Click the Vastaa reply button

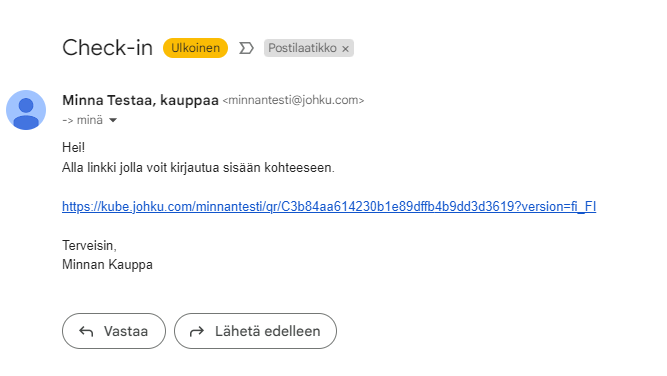114,331
